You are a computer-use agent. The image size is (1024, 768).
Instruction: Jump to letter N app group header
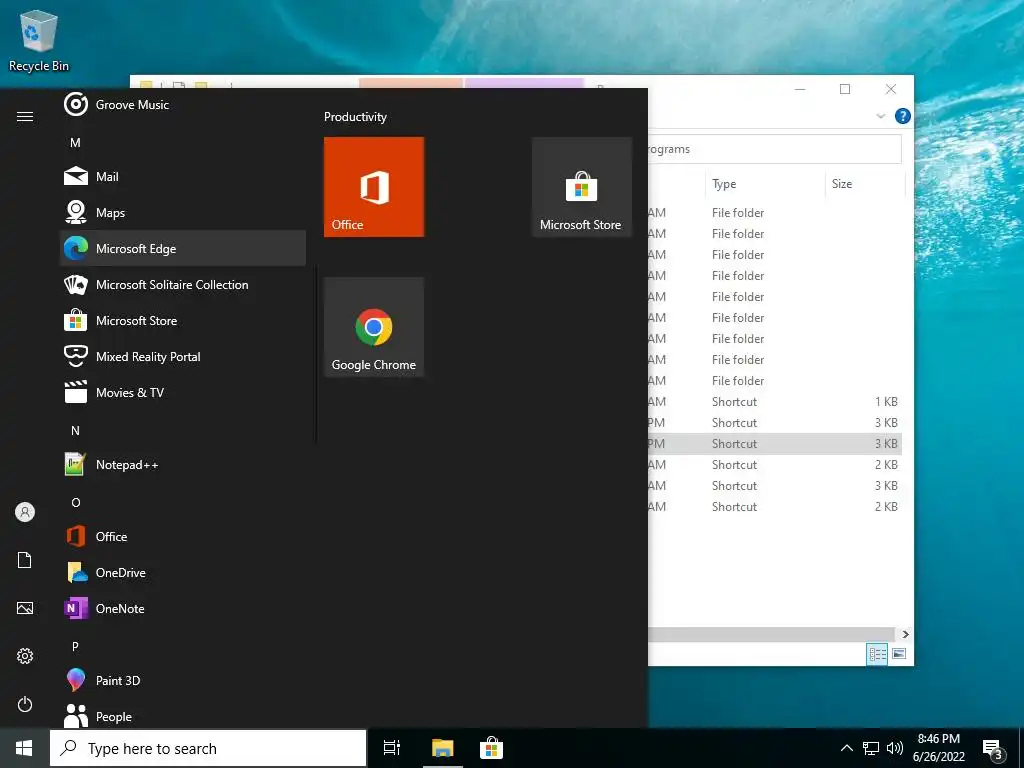pos(75,430)
